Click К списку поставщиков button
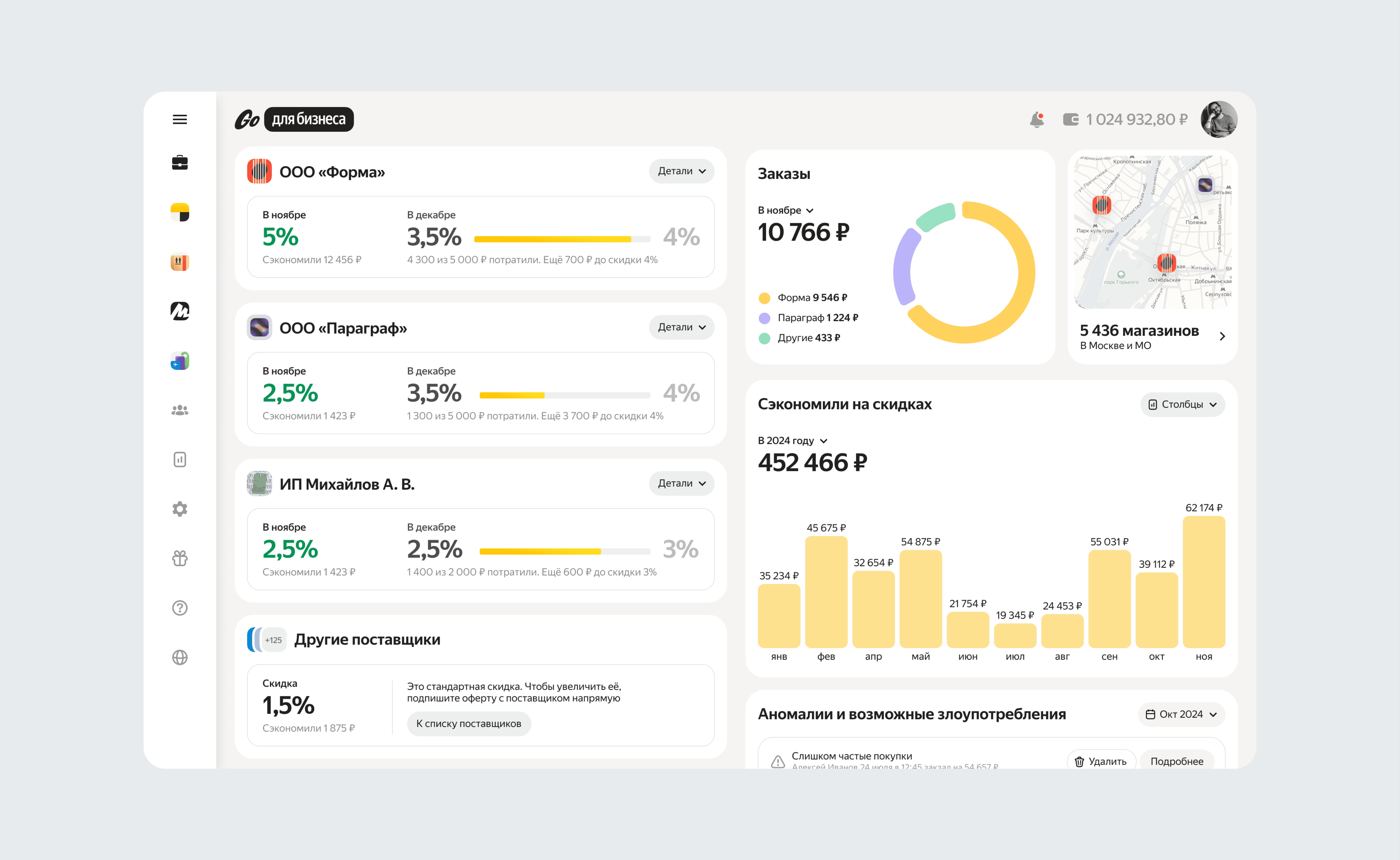The image size is (1400, 860). point(469,724)
